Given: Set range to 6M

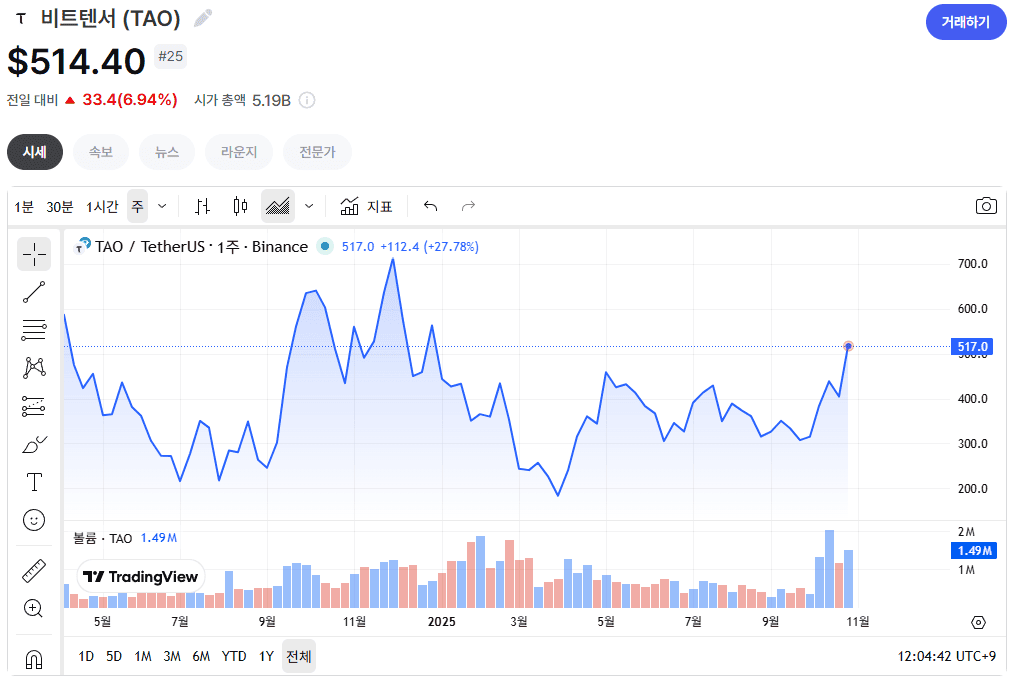Looking at the screenshot, I should (201, 656).
